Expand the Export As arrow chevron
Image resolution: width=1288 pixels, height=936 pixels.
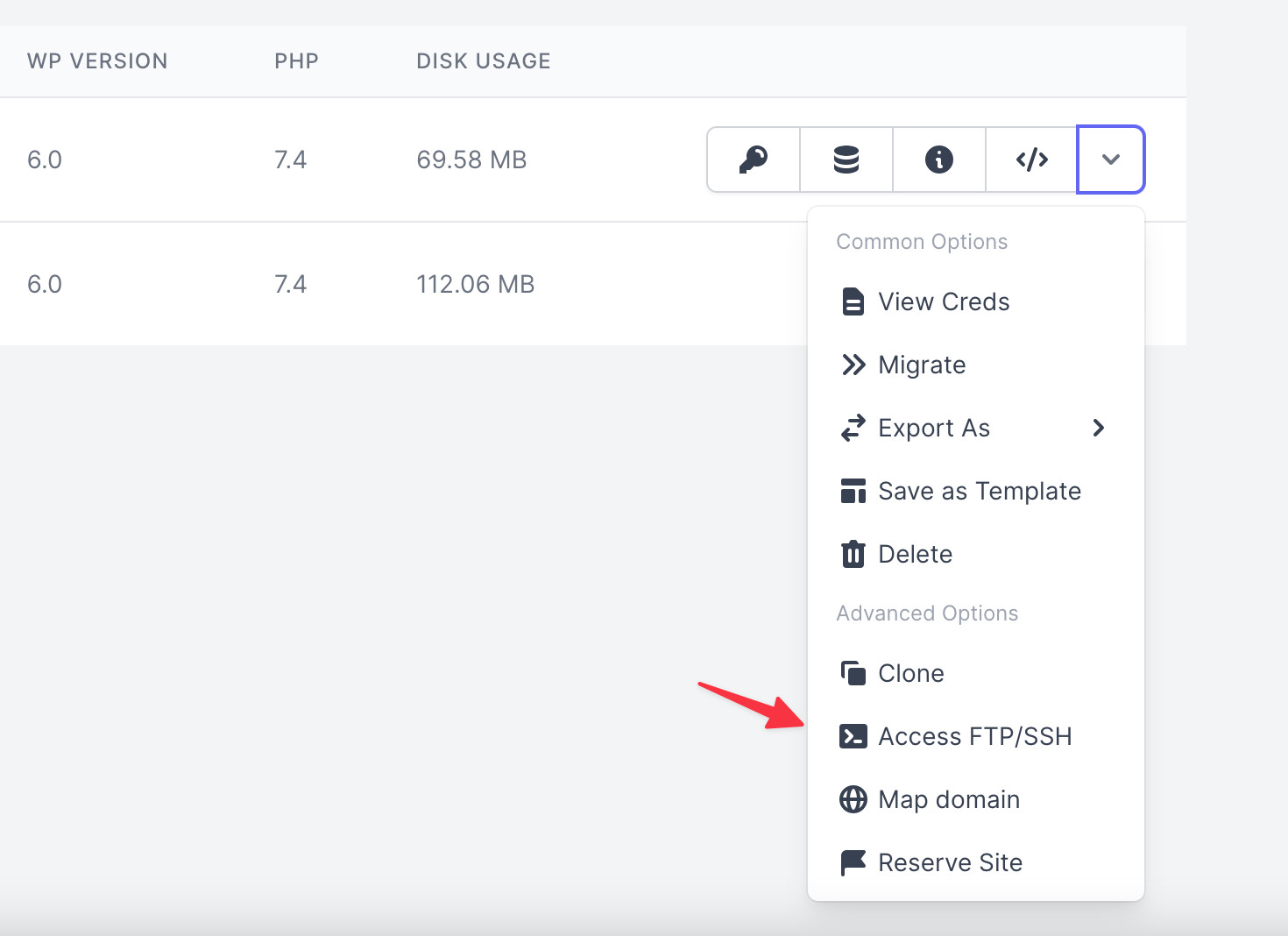1099,428
